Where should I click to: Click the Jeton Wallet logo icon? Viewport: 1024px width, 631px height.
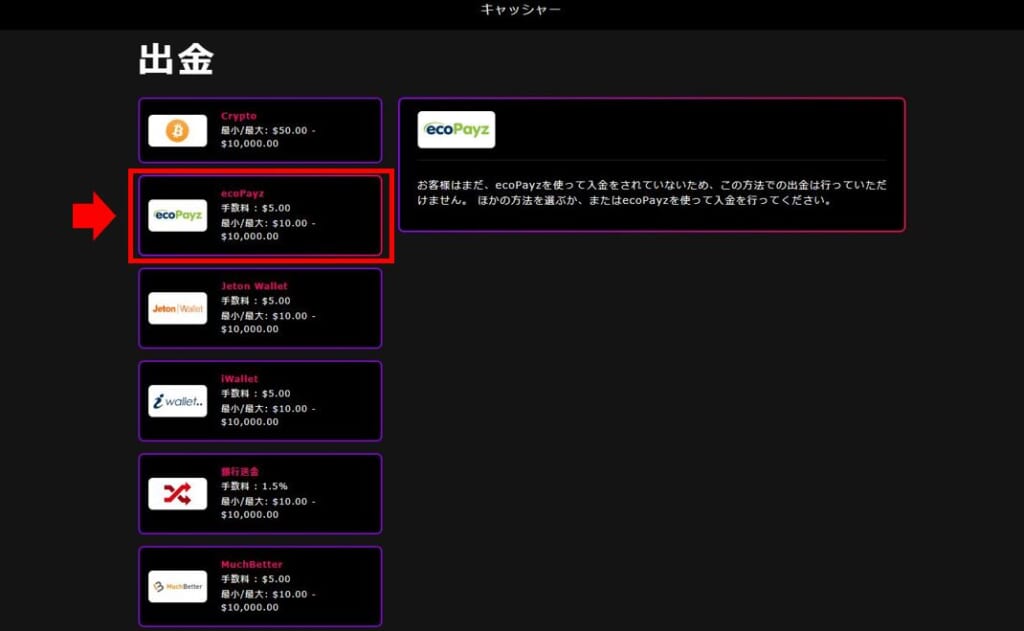click(x=178, y=308)
